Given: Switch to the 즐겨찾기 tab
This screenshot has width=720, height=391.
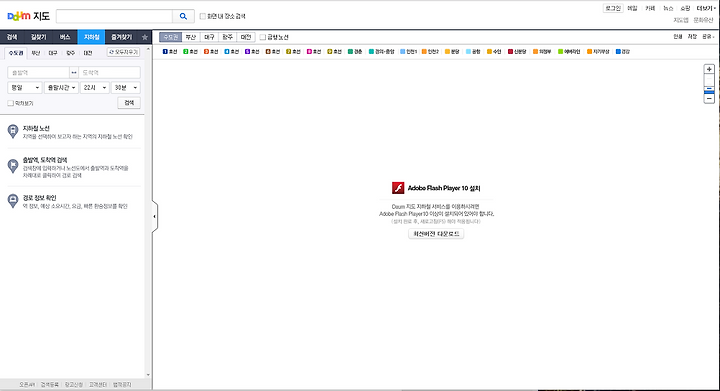Looking at the screenshot, I should coord(122,37).
